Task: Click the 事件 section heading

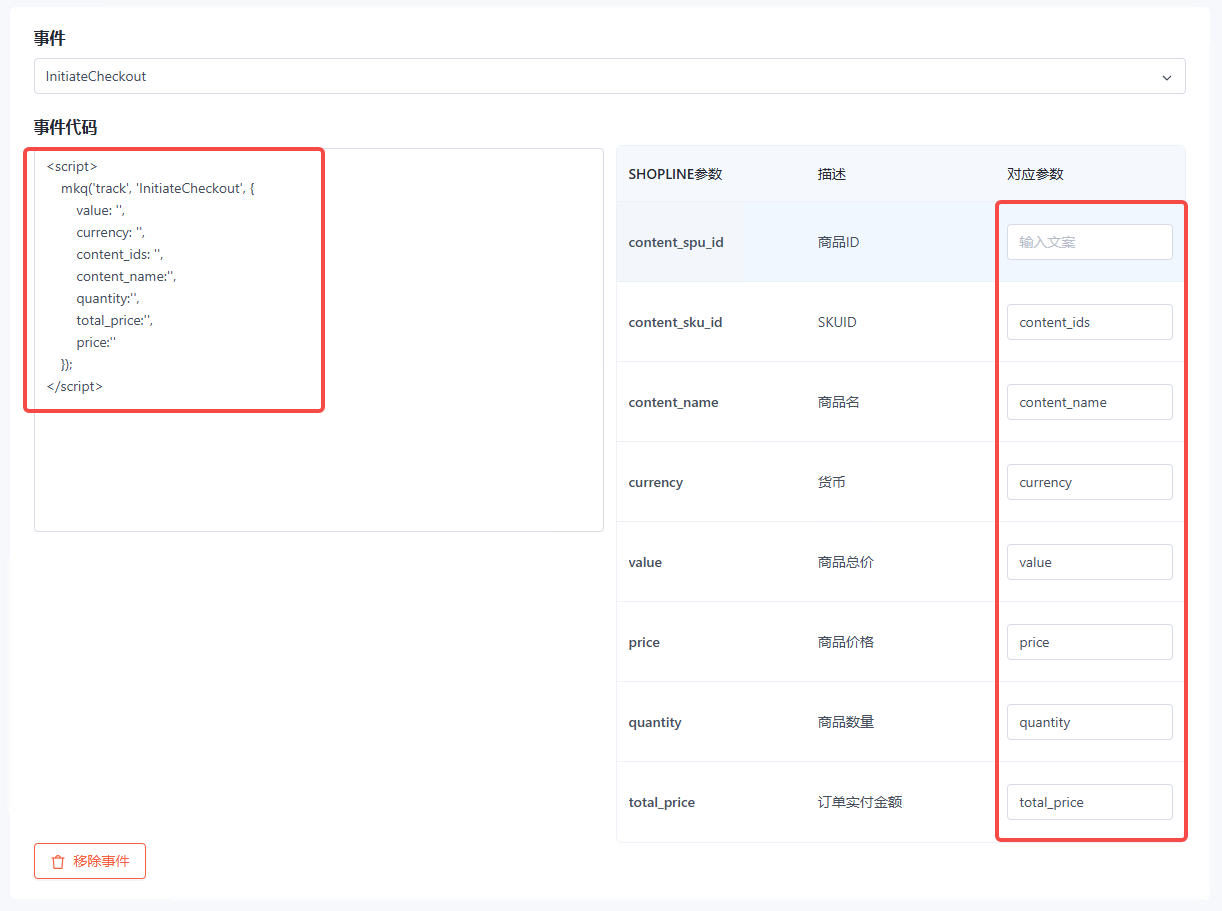Action: (50, 38)
